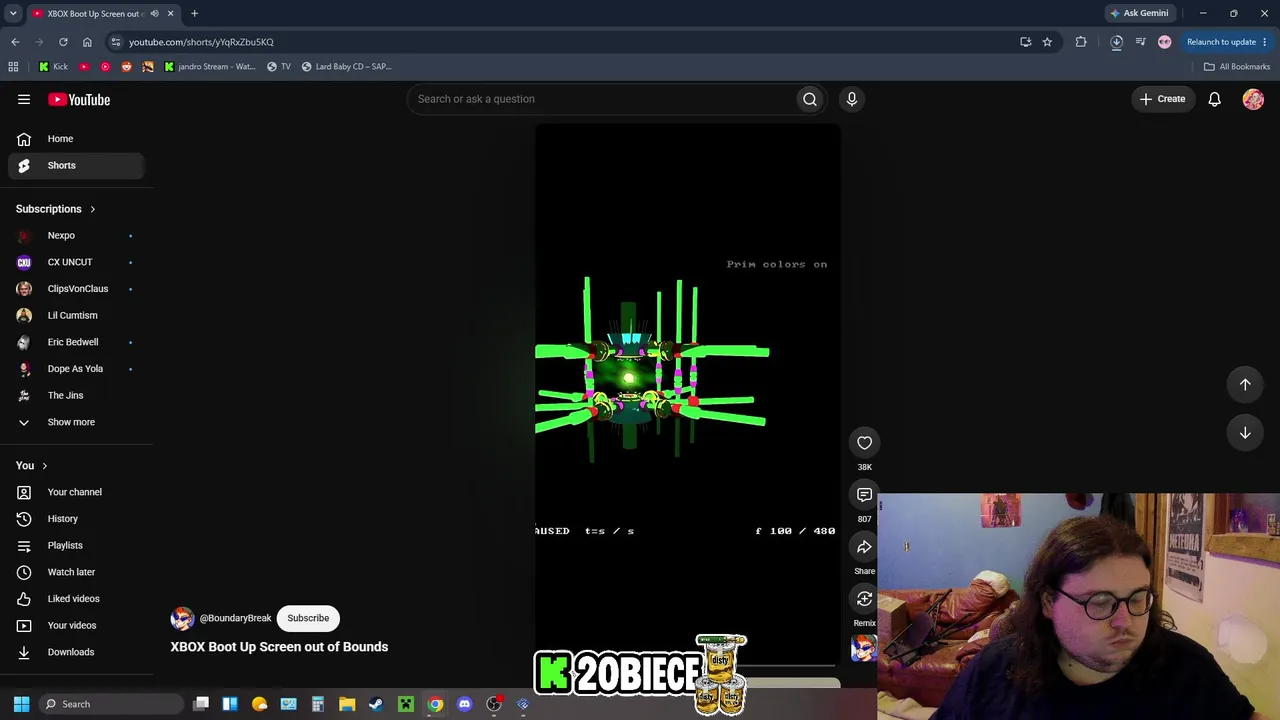The image size is (1280, 720).
Task: Launch Minecraft from the taskbar
Action: point(406,704)
